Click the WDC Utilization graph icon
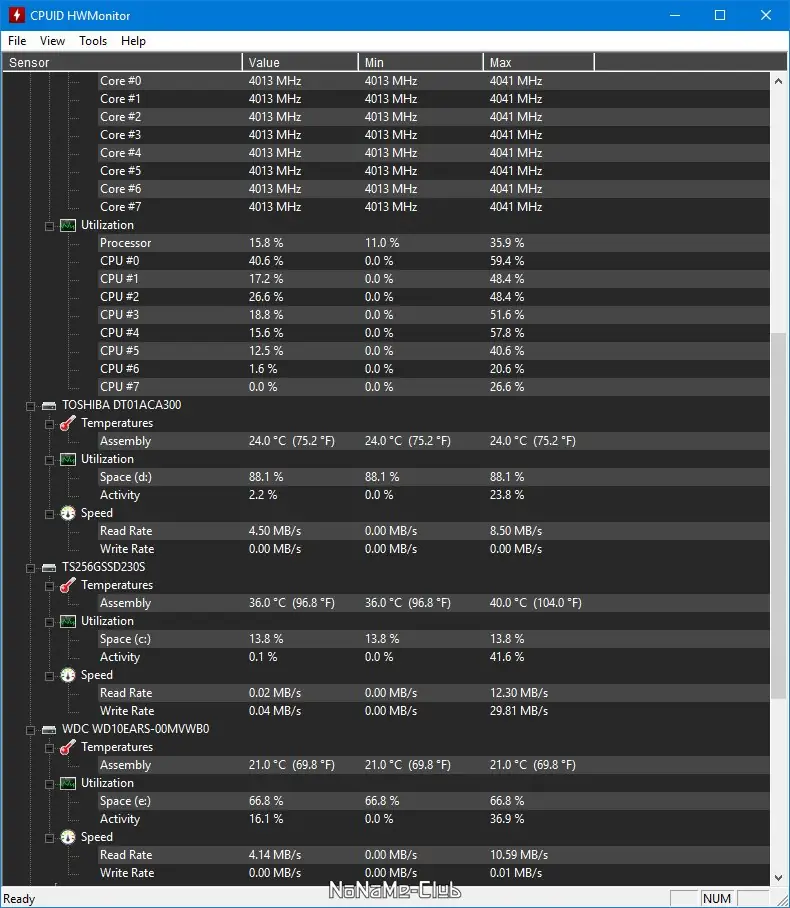790x908 pixels. (x=68, y=783)
